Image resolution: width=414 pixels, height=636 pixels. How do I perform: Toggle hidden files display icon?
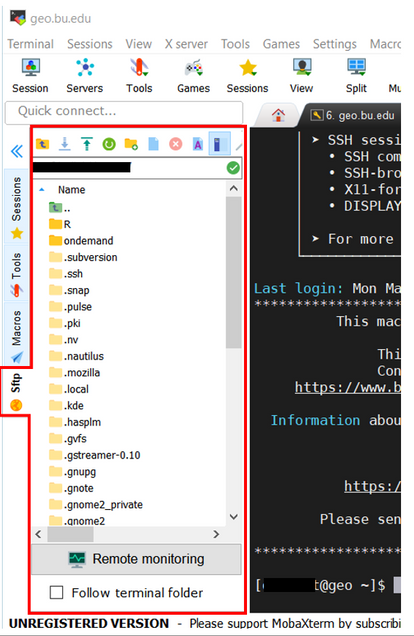click(219, 144)
